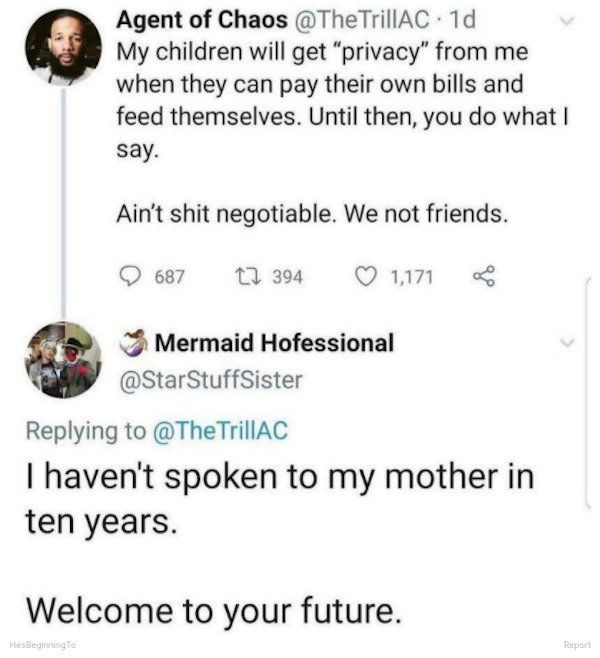This screenshot has width=600, height=658.
Task: Click the reply text "Welcome to your future."
Action: (214, 607)
